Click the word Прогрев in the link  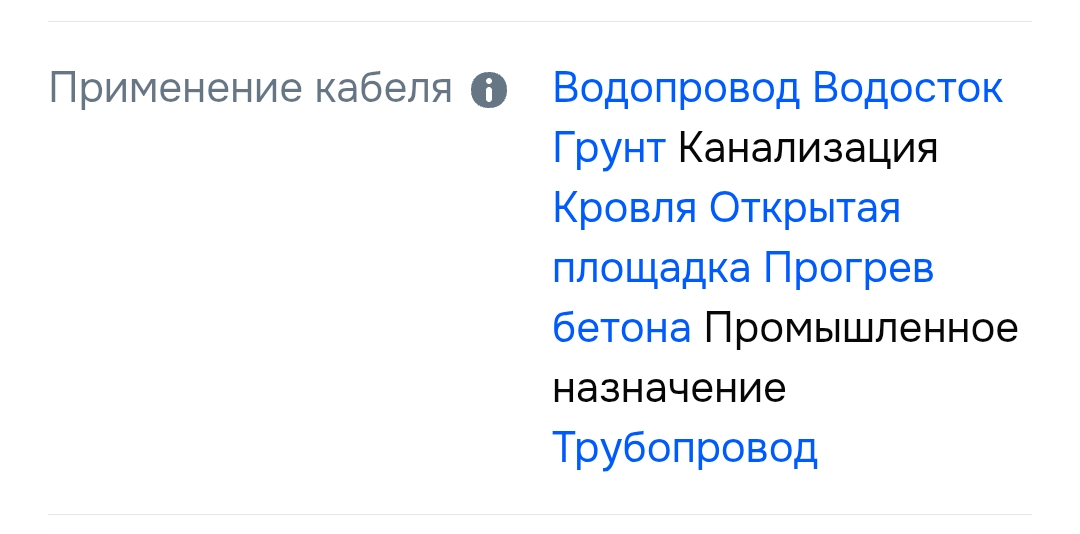tap(848, 269)
